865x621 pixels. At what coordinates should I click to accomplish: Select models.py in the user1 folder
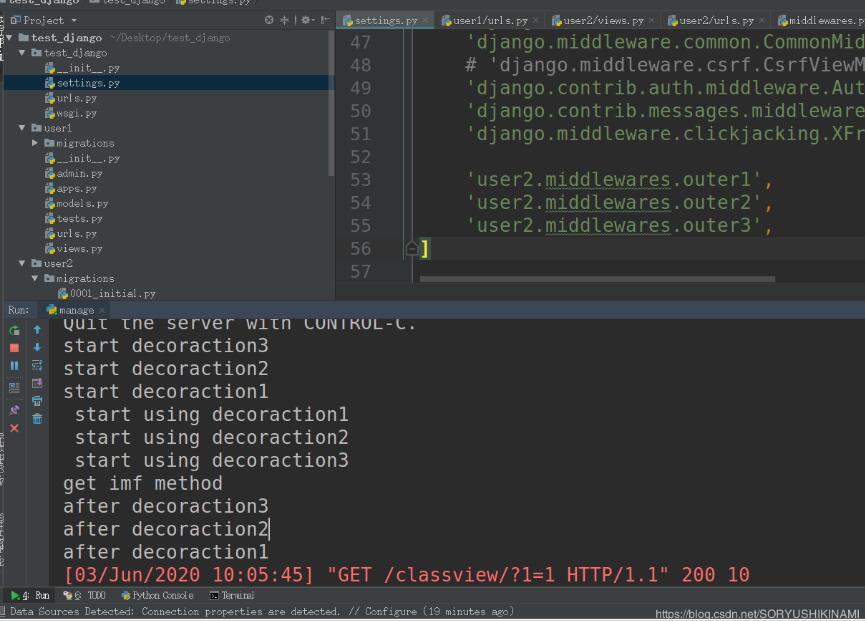click(x=81, y=203)
